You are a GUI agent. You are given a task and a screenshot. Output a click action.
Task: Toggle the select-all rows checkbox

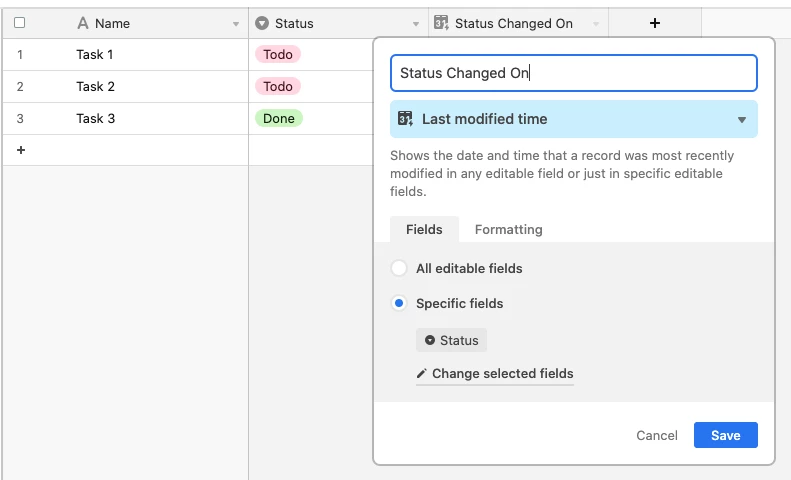20,23
